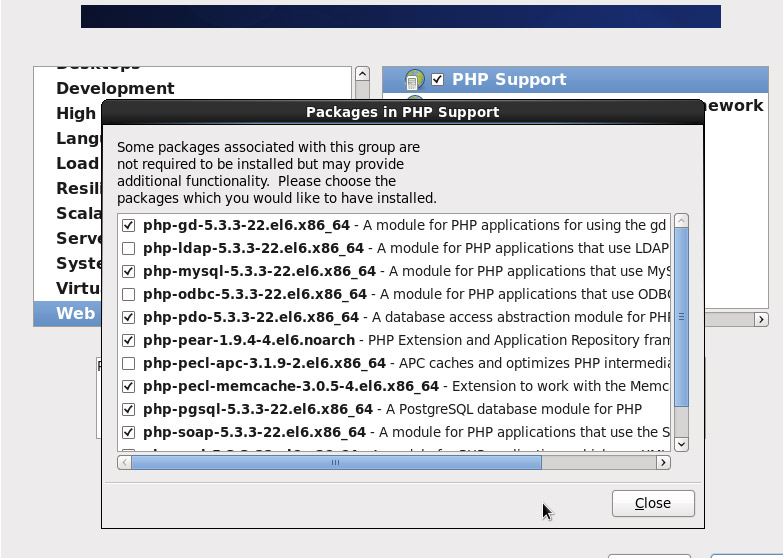
Task: Click the php-pdo-5.3.3-22.el6.x86_64 package name
Action: (x=251, y=317)
